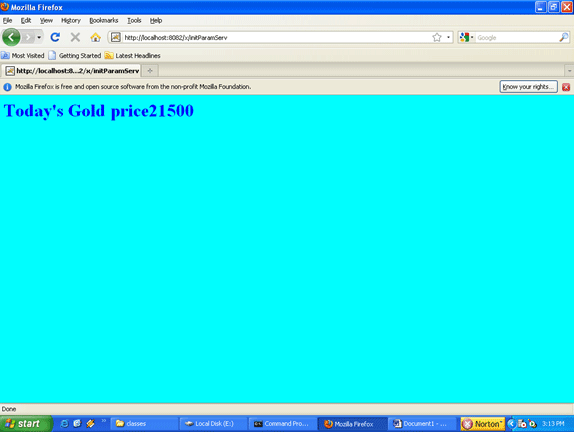
Task: Open the Help menu
Action: [x=156, y=21]
